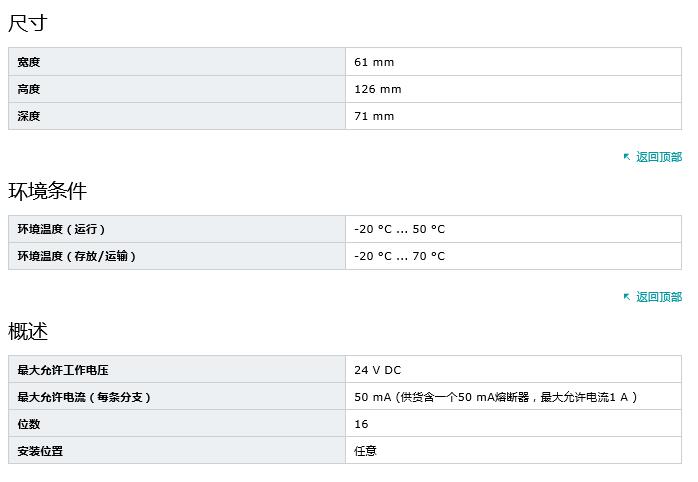Click the 位数 value 16
The width and height of the screenshot is (698, 482).
361,424
